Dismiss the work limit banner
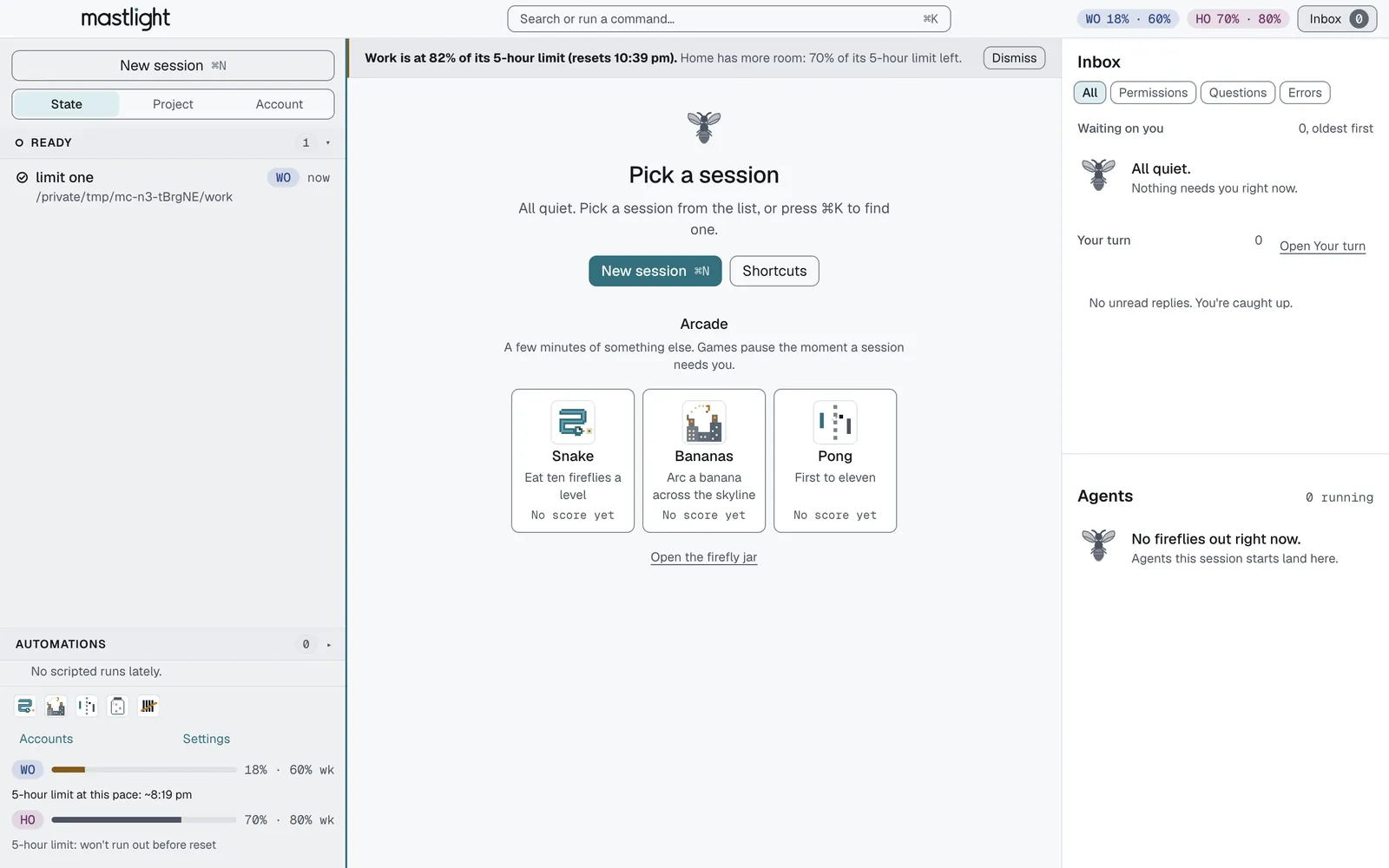The height and width of the screenshot is (868, 1389). (x=1014, y=58)
